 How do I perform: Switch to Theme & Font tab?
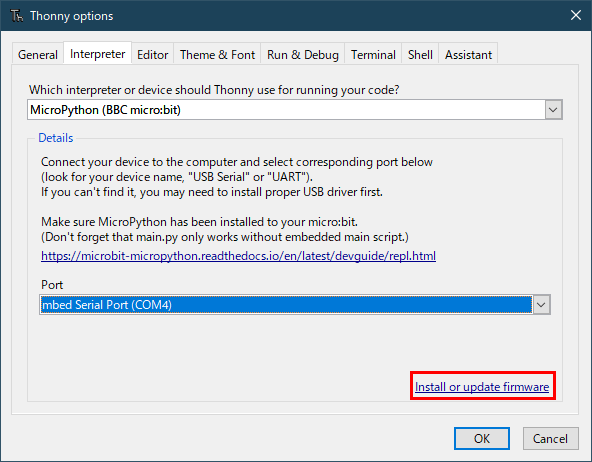217,55
